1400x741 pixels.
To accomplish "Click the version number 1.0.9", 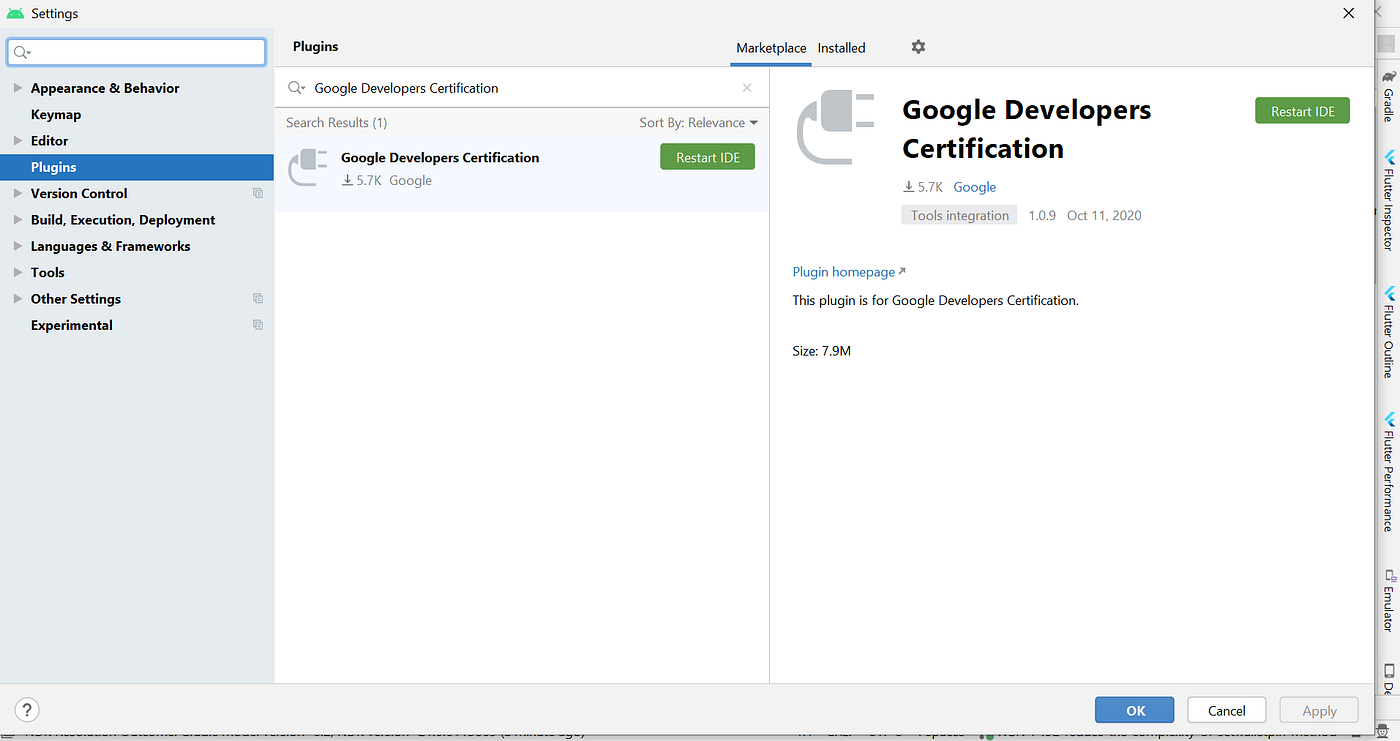I will point(1042,215).
